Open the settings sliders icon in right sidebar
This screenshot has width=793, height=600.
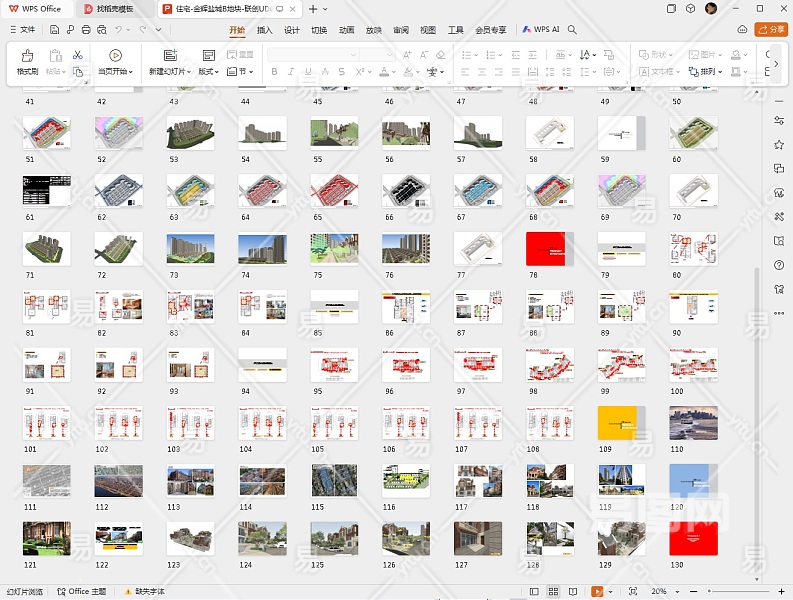pos(779,120)
